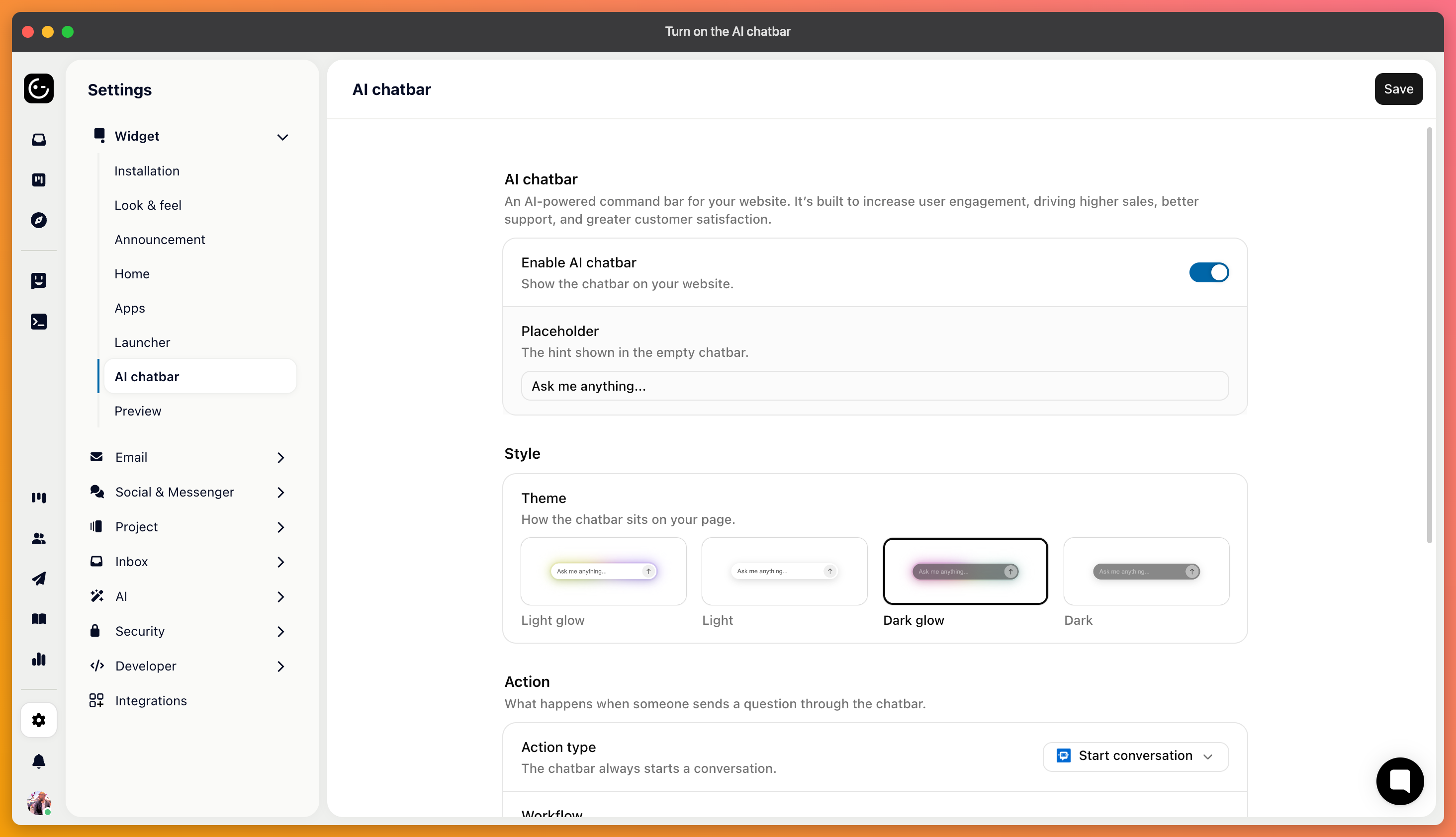The width and height of the screenshot is (1456, 837).
Task: Save the AI chatbar settings
Action: click(1398, 89)
